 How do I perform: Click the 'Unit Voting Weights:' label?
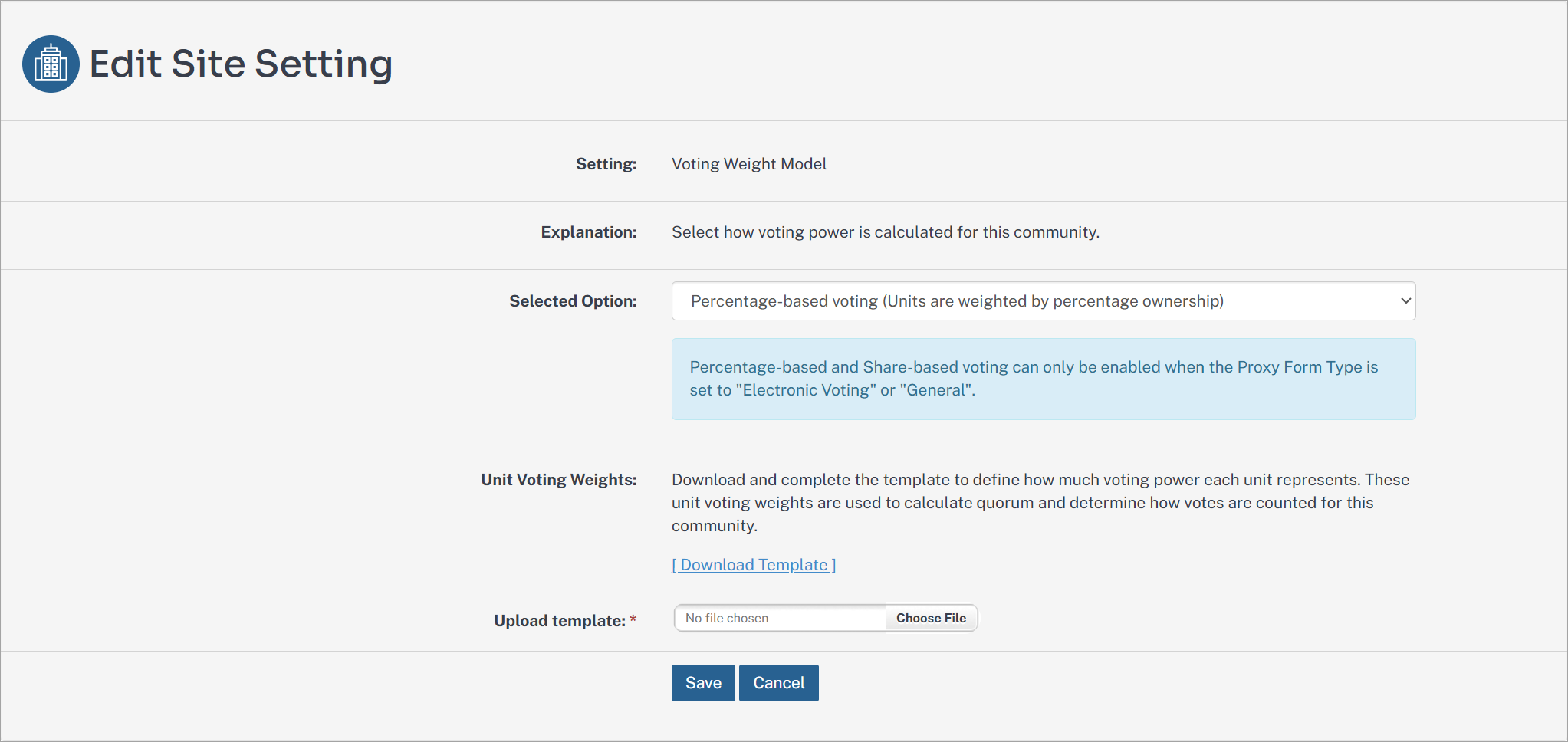(559, 480)
